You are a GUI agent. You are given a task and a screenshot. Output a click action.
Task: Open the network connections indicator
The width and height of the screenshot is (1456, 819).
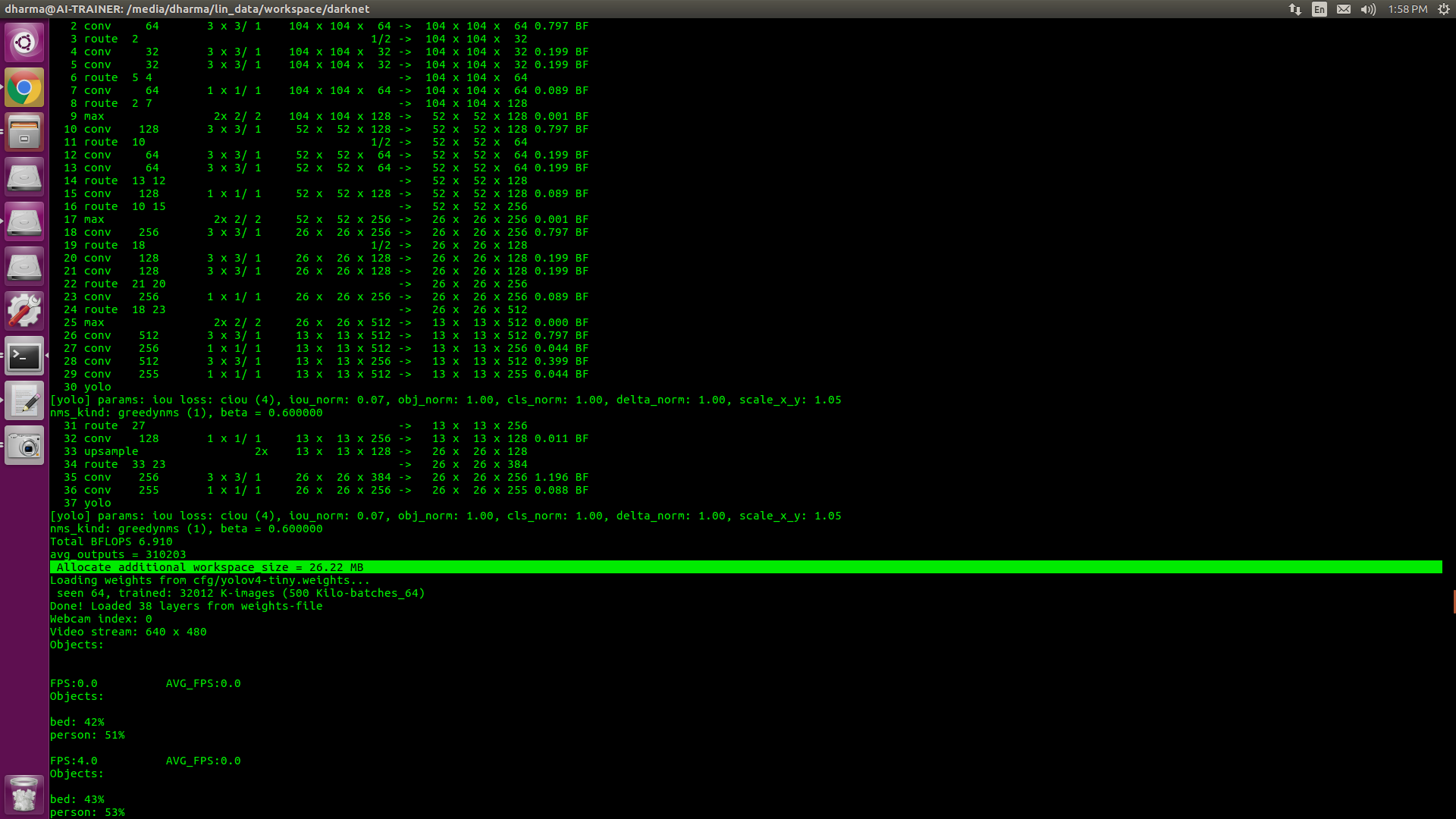click(1295, 9)
